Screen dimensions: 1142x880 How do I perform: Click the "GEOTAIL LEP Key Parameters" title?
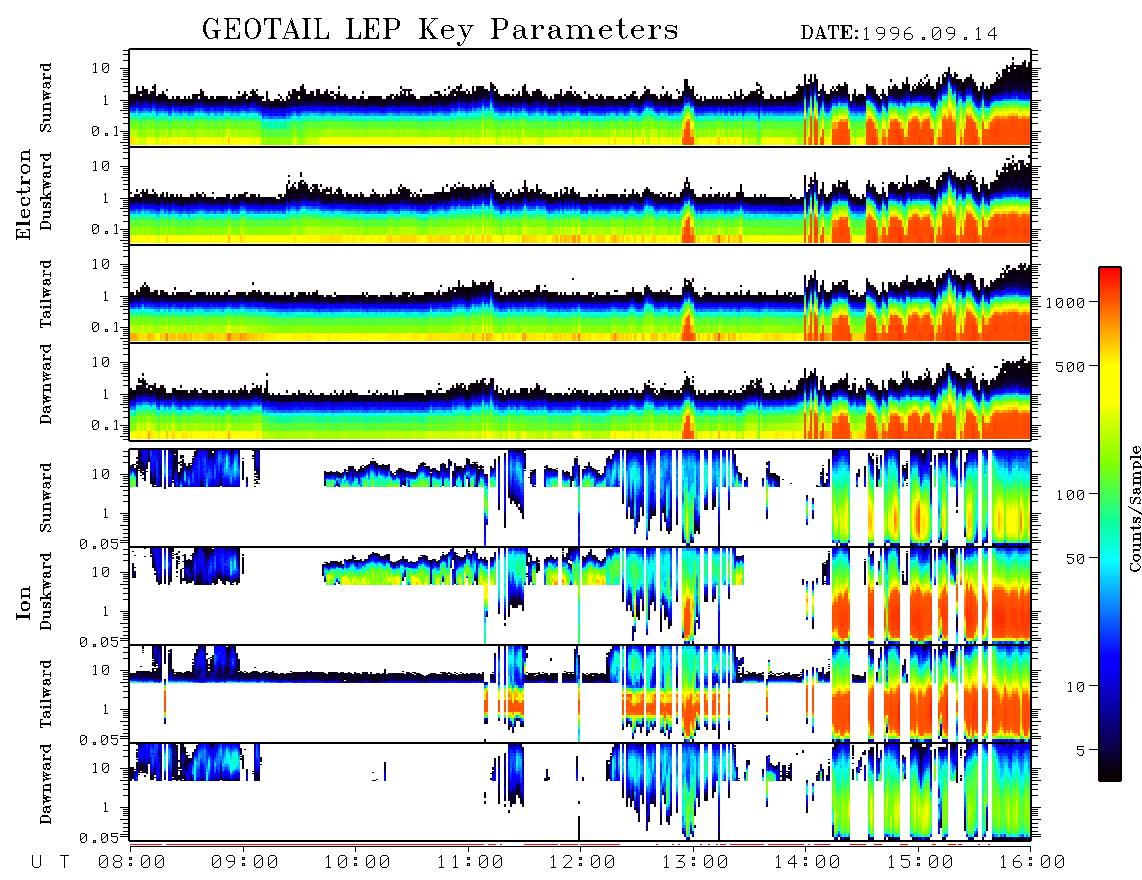click(x=440, y=30)
